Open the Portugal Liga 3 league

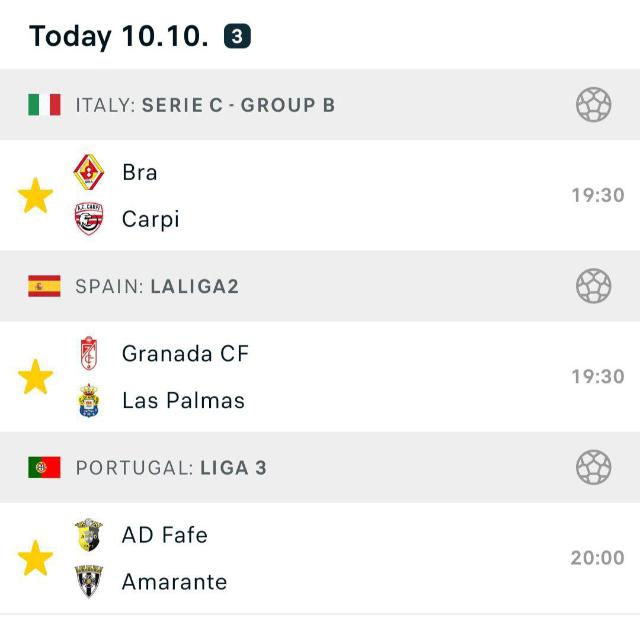point(171,467)
